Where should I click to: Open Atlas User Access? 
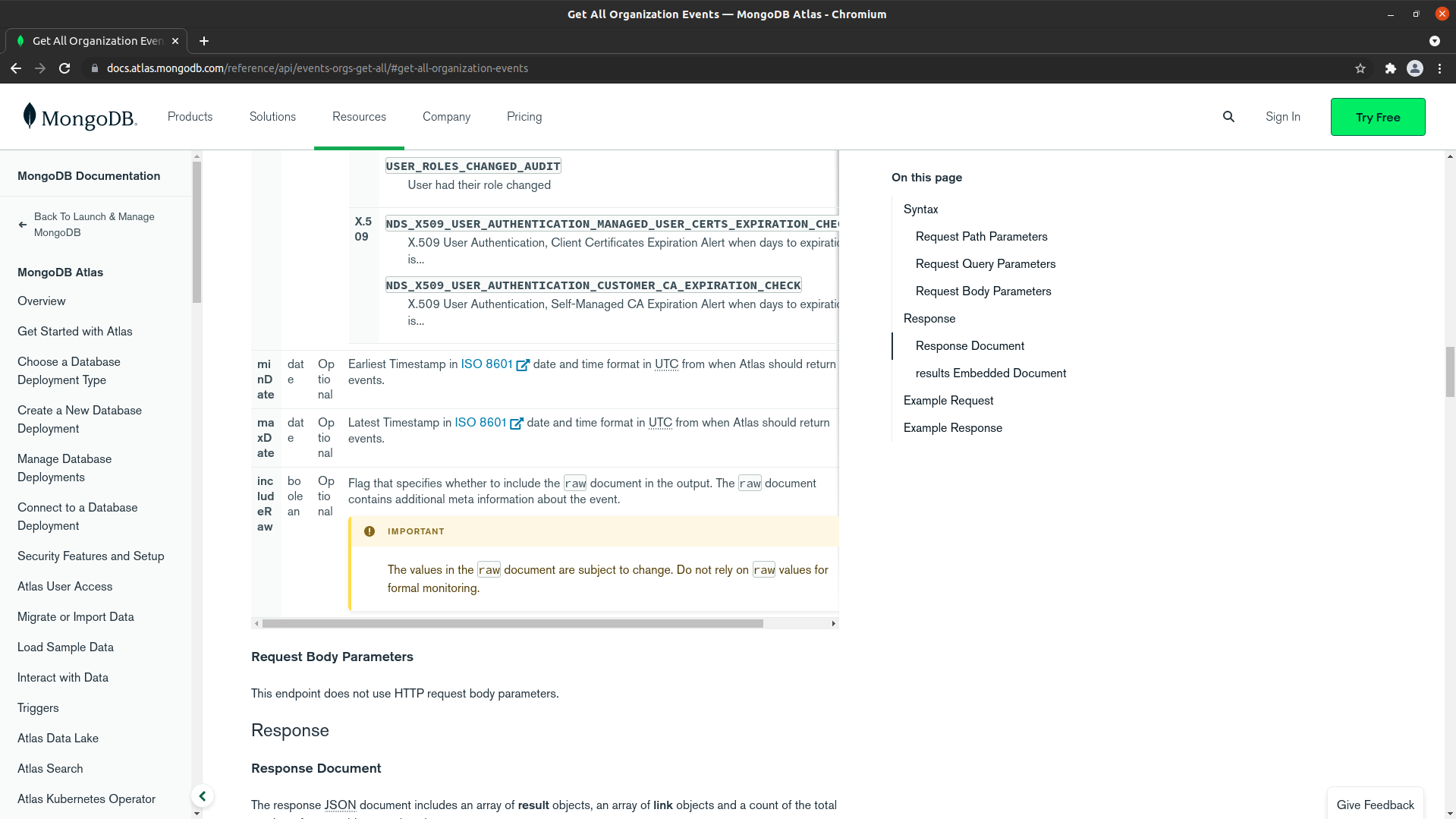tap(65, 587)
